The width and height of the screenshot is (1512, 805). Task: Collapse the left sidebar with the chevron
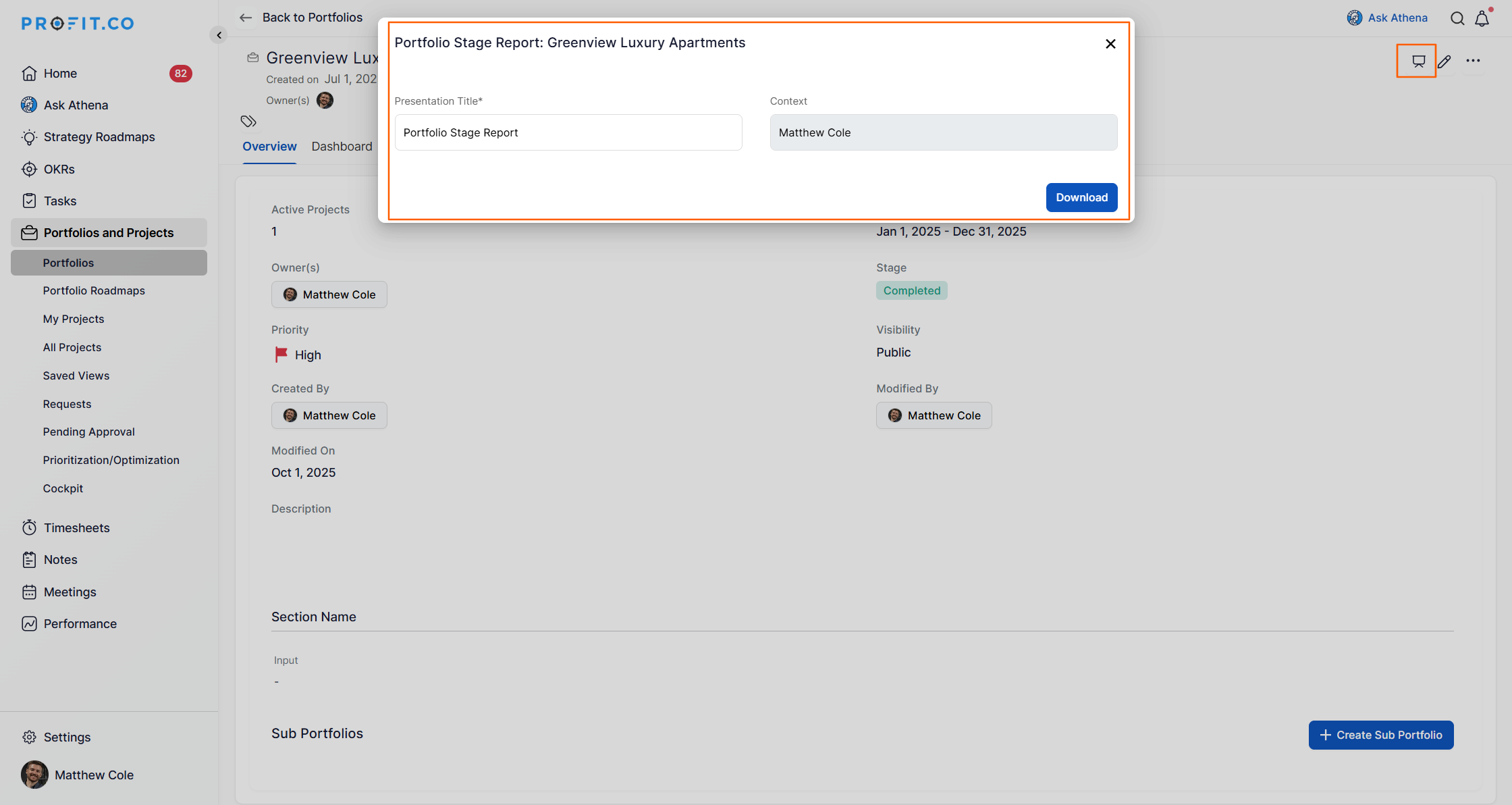click(x=219, y=35)
